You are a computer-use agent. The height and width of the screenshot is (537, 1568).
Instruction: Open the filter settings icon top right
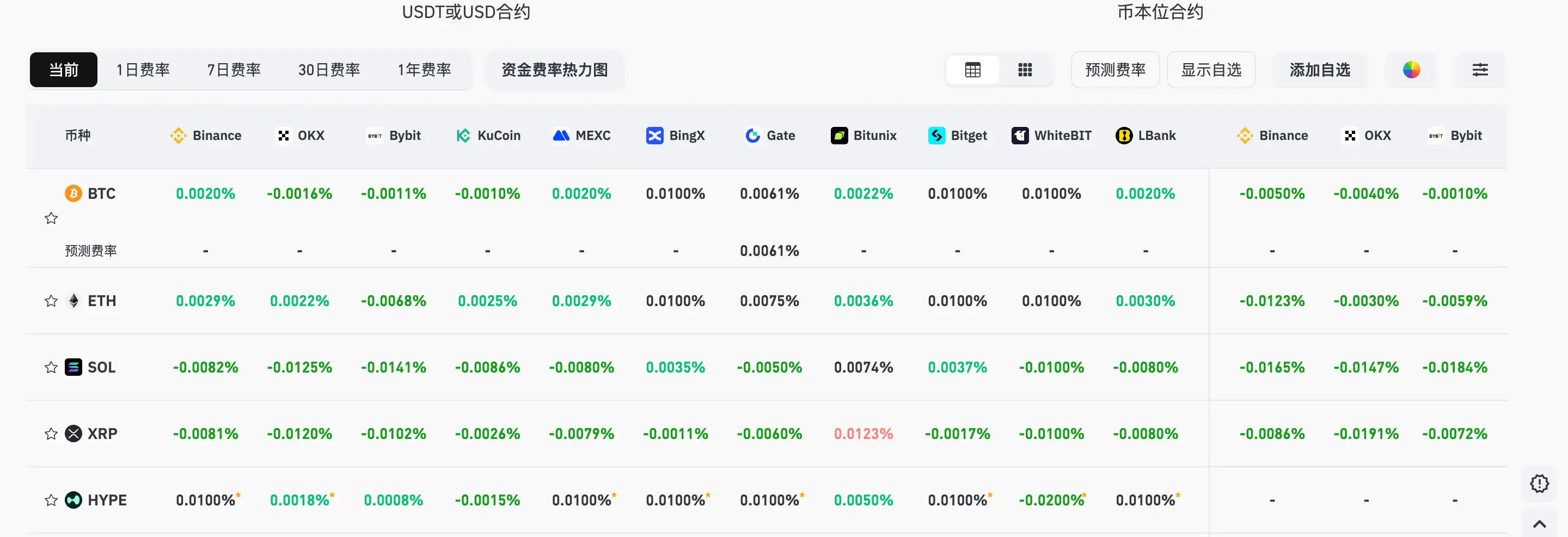click(1480, 69)
